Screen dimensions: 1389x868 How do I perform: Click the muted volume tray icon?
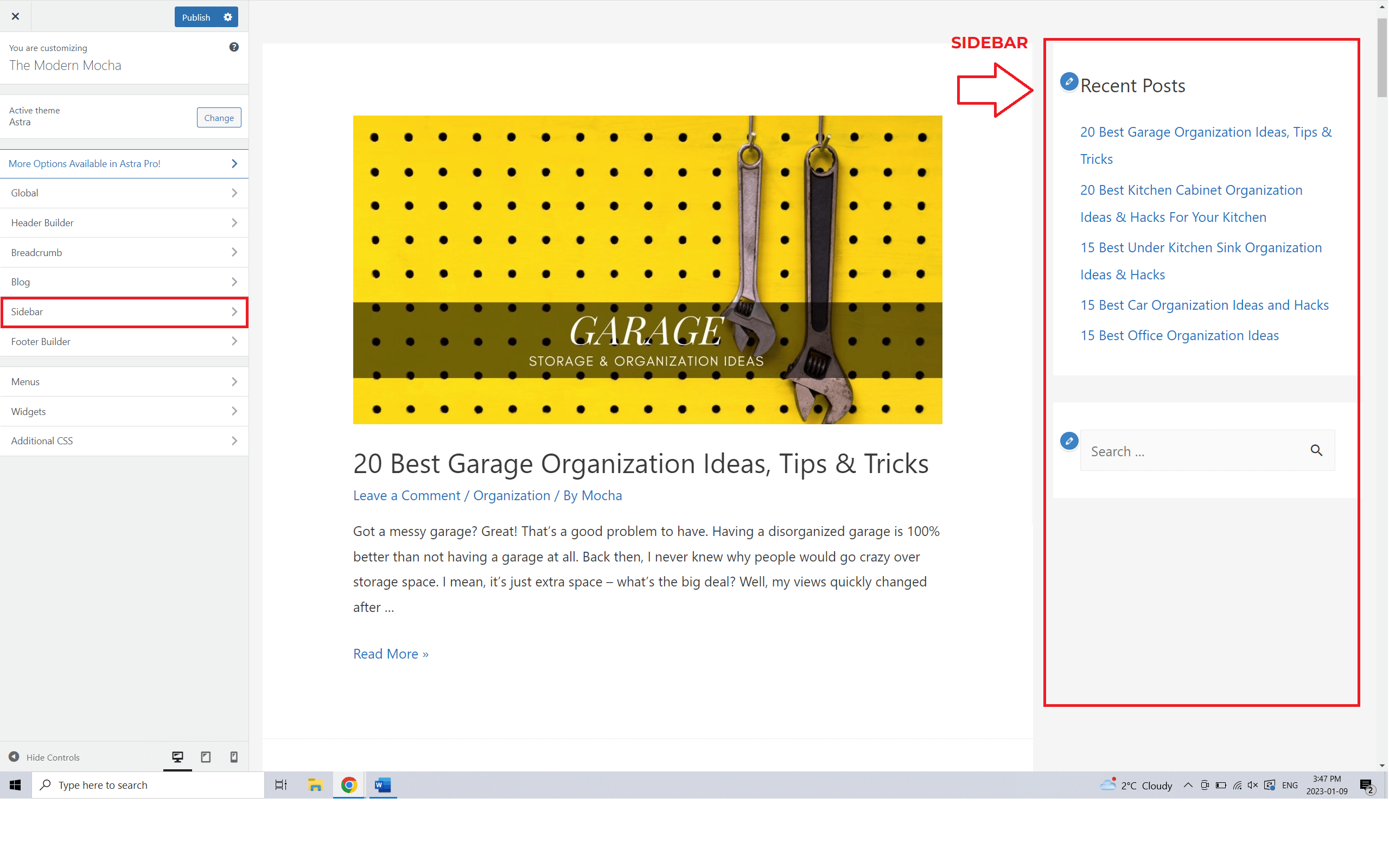click(x=1253, y=786)
